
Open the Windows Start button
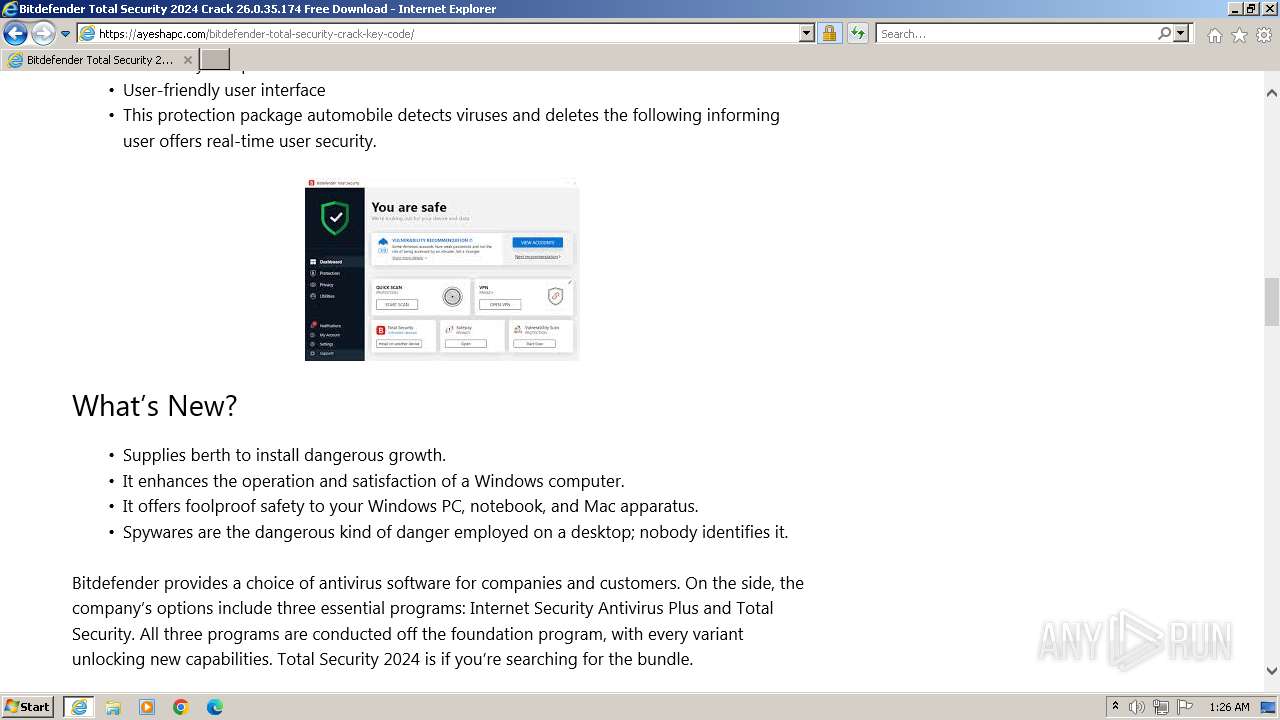28,707
